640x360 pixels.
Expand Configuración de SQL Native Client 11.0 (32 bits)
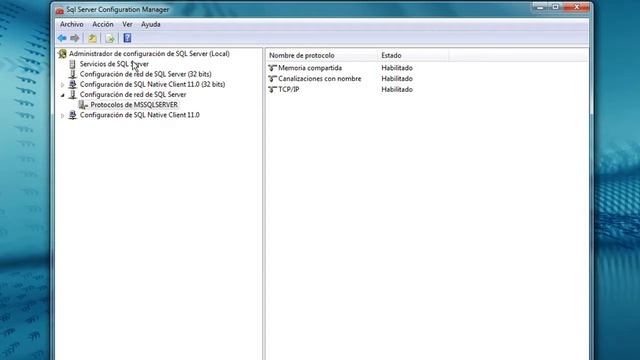pyautogui.click(x=62, y=85)
